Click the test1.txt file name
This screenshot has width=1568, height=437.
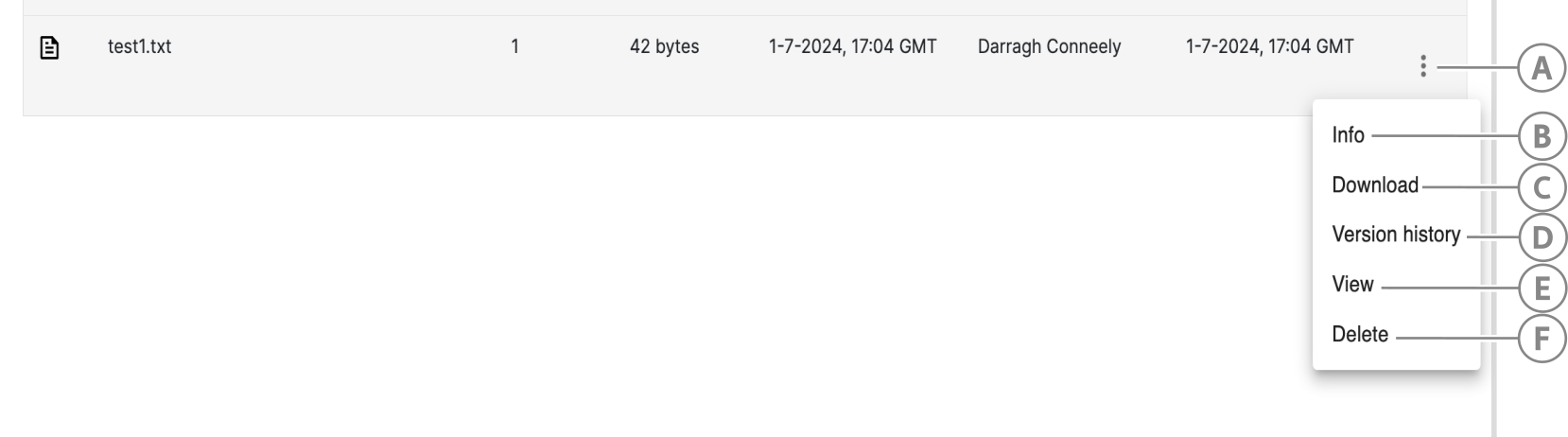tap(139, 46)
